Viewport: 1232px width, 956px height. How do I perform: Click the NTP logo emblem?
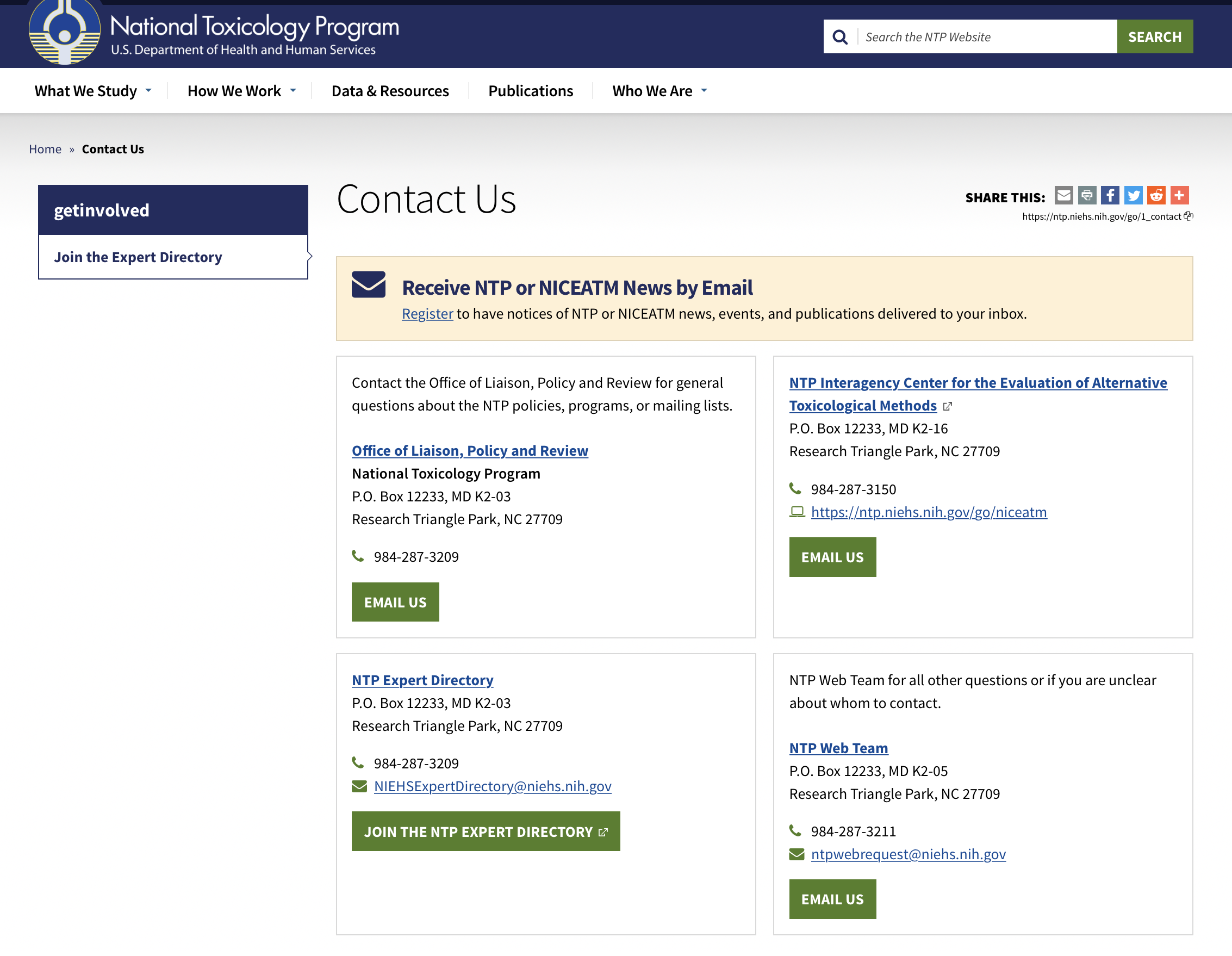(x=64, y=33)
